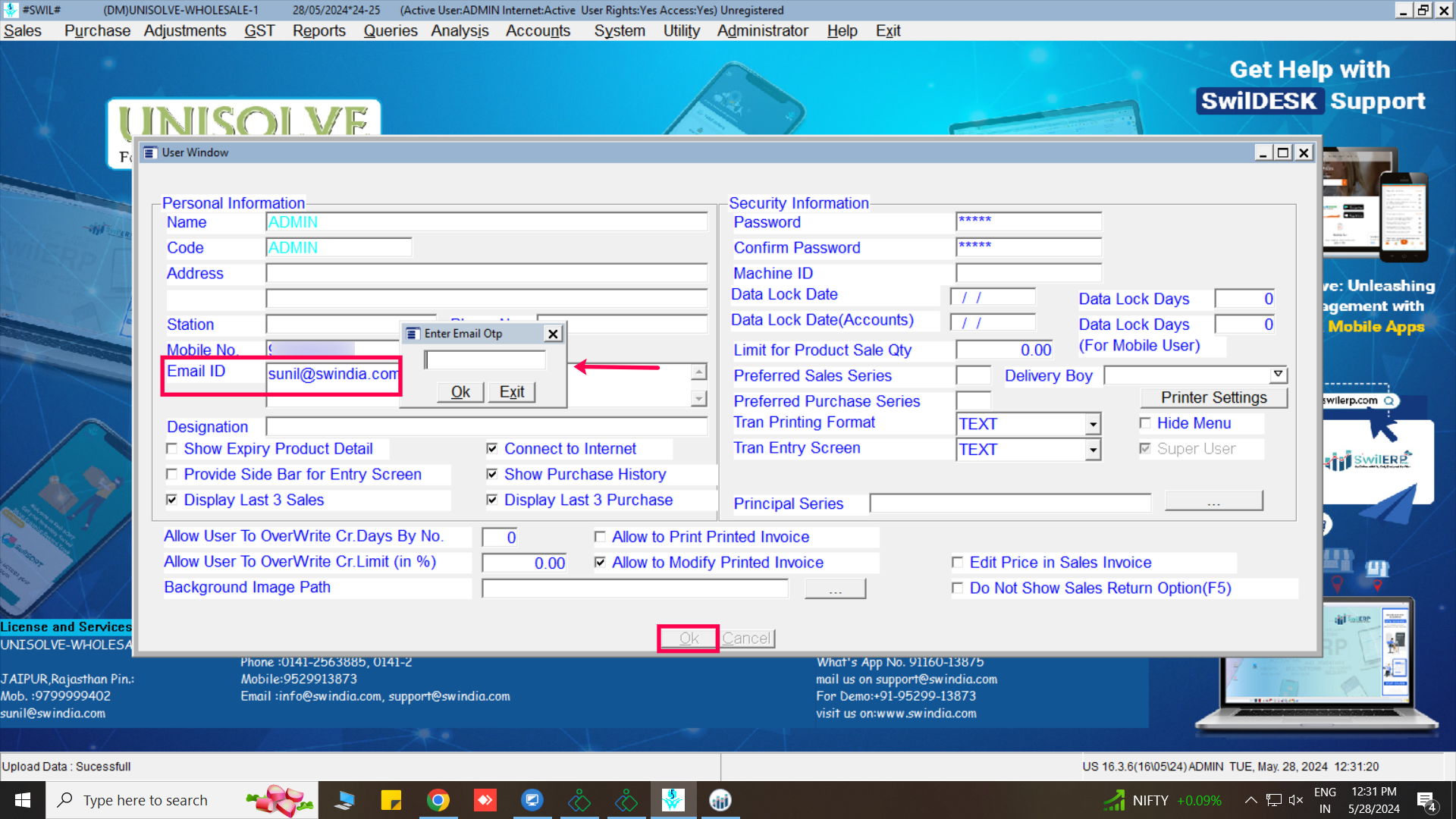This screenshot has width=1456, height=819.
Task: Click Ok in the Enter Email Otp dialog
Action: [x=460, y=392]
